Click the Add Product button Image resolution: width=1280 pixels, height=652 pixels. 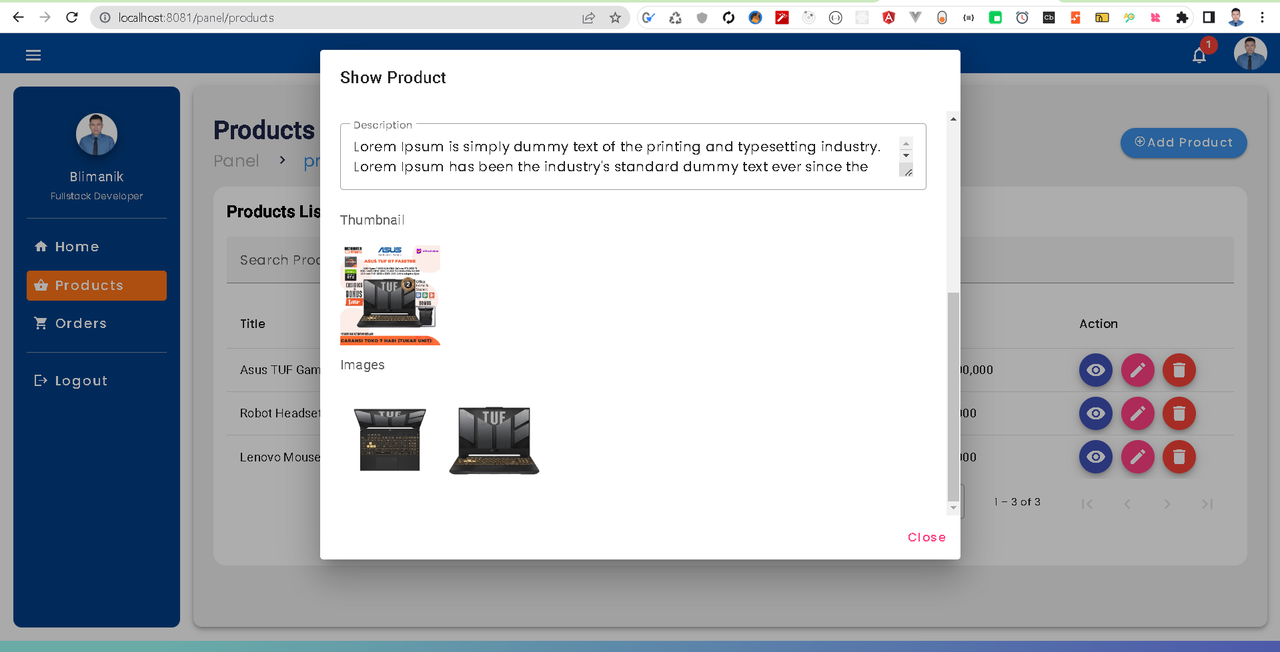point(1183,142)
